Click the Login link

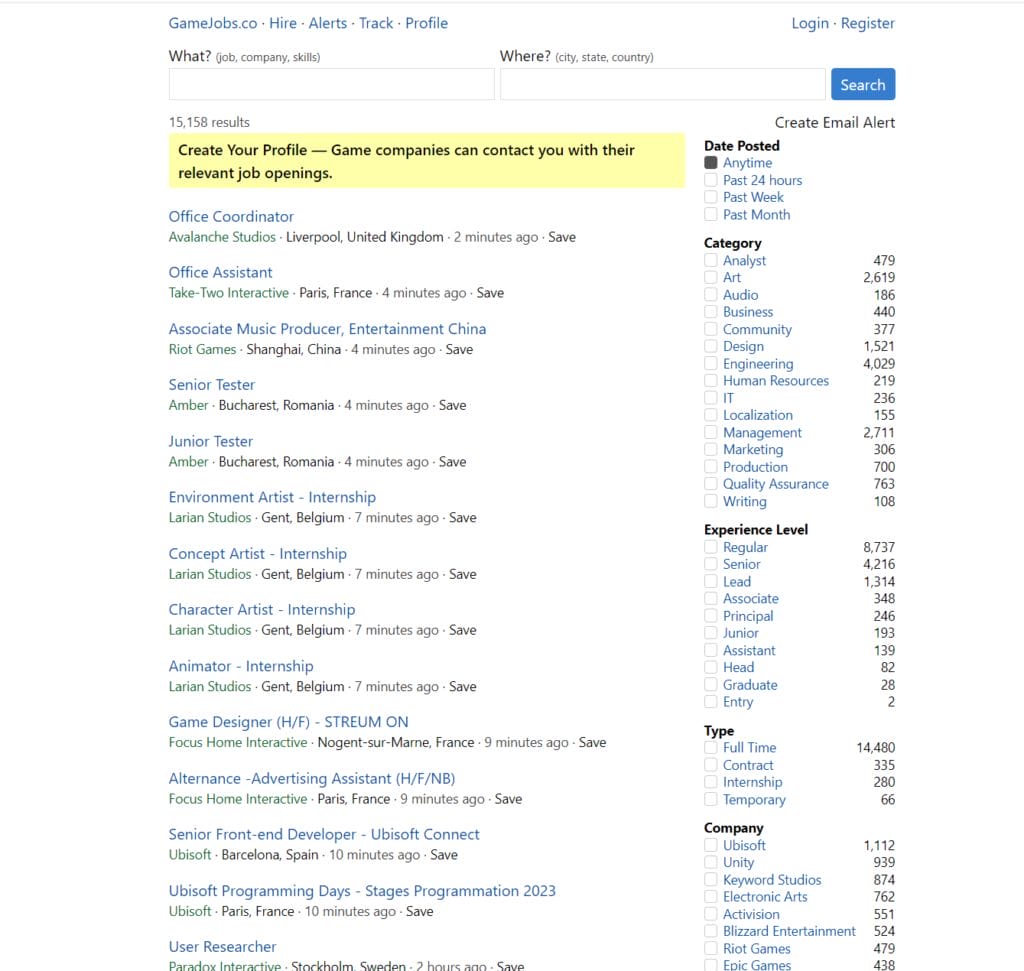tap(810, 23)
